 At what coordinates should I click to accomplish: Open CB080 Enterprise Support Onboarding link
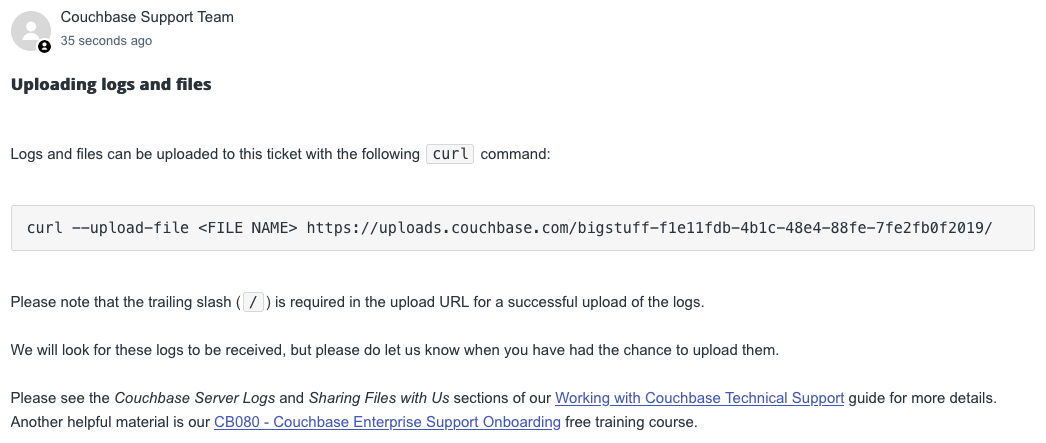tap(387, 422)
